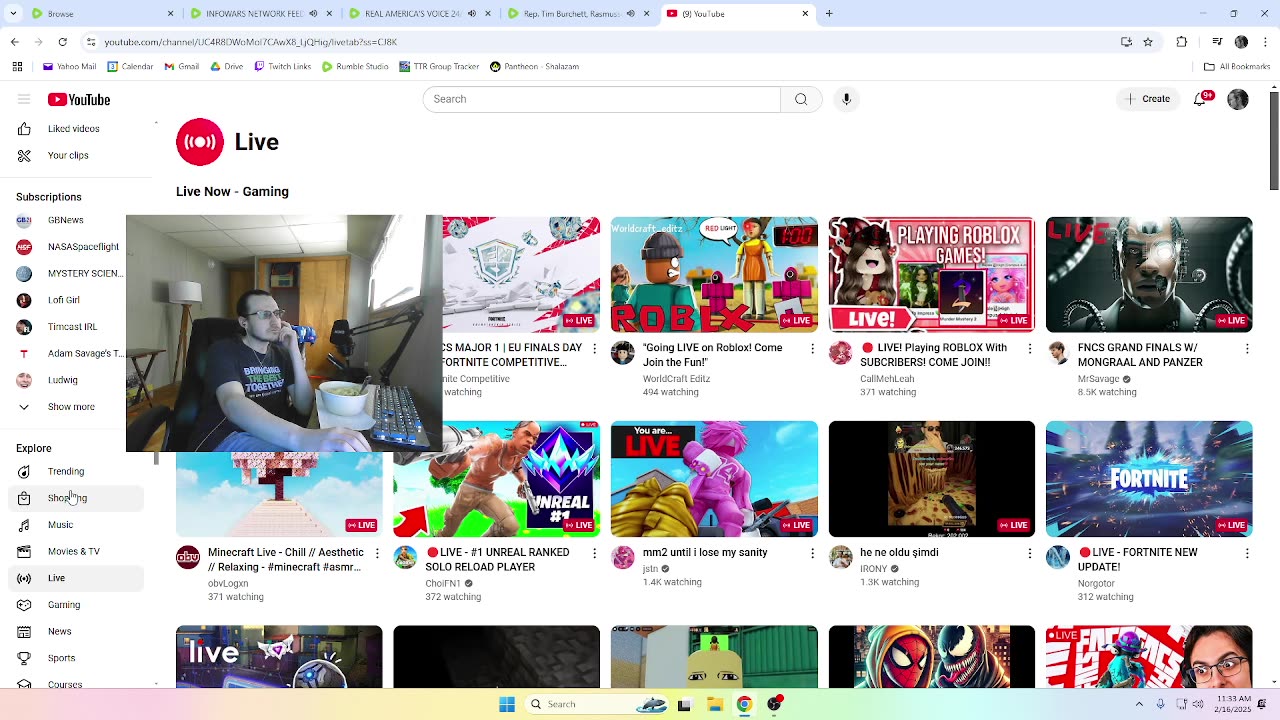The width and height of the screenshot is (1280, 720).
Task: Click the YouTube home logo
Action: (79, 99)
